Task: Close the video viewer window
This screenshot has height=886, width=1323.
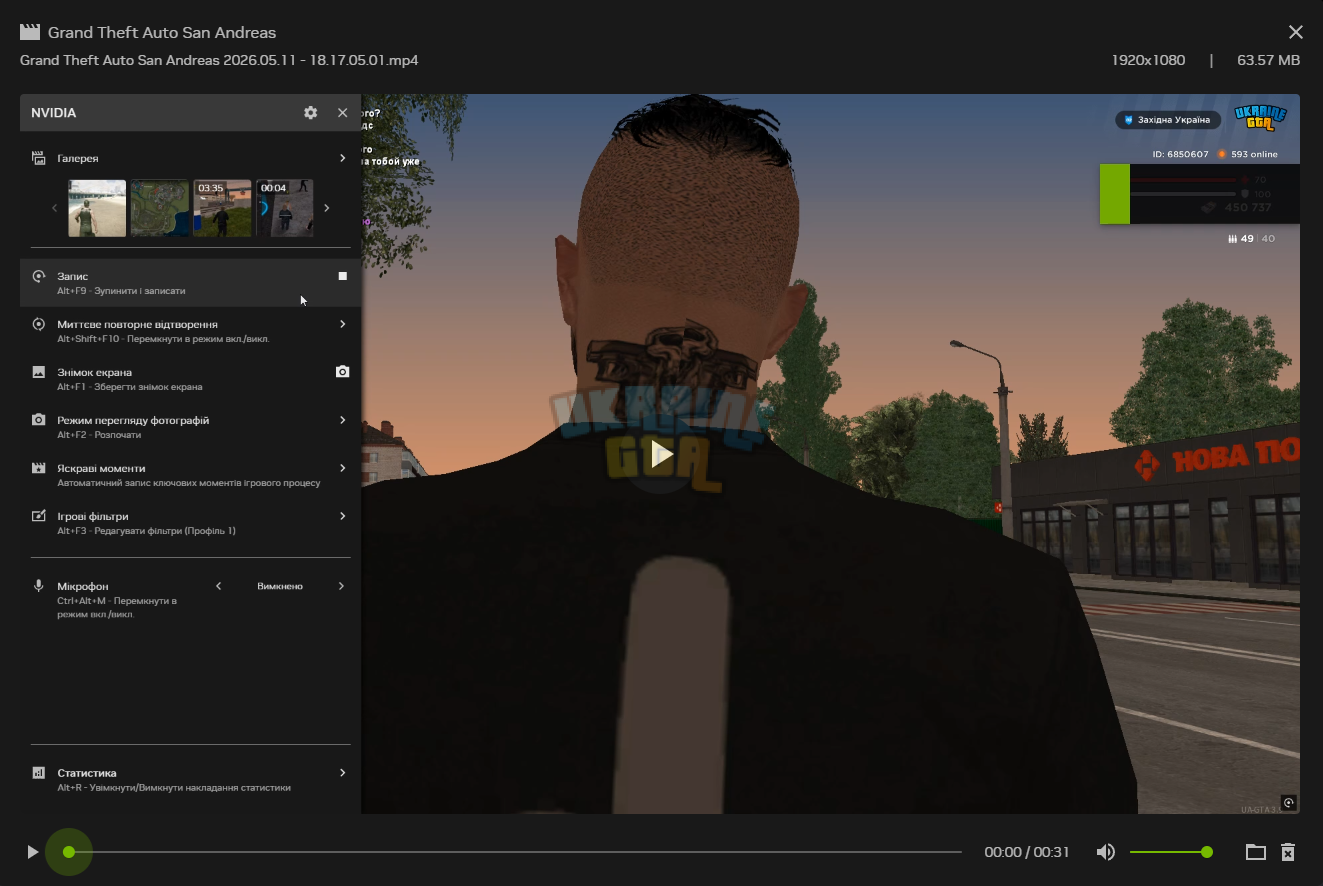Action: [x=1296, y=33]
